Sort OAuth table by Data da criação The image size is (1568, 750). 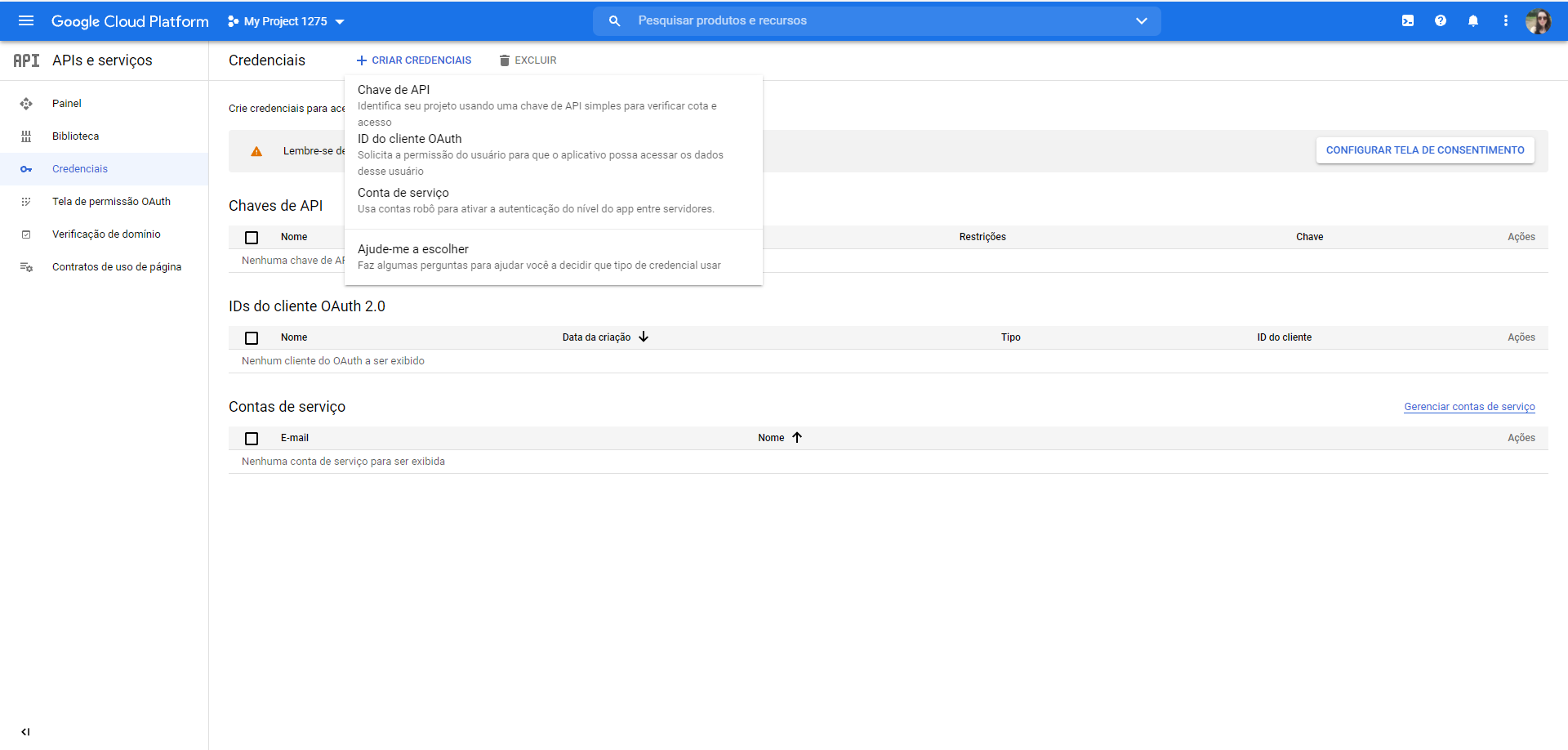coord(596,337)
